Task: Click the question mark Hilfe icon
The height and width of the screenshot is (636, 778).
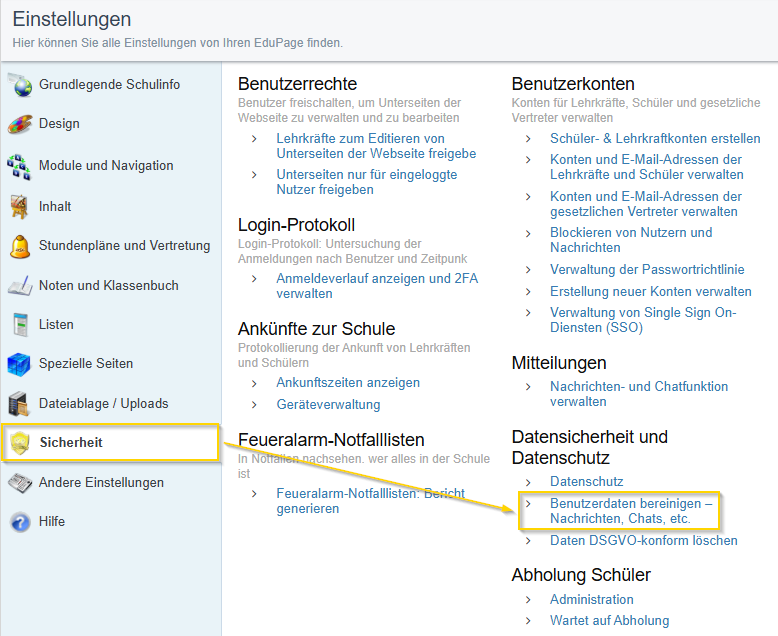Action: pyautogui.click(x=20, y=522)
